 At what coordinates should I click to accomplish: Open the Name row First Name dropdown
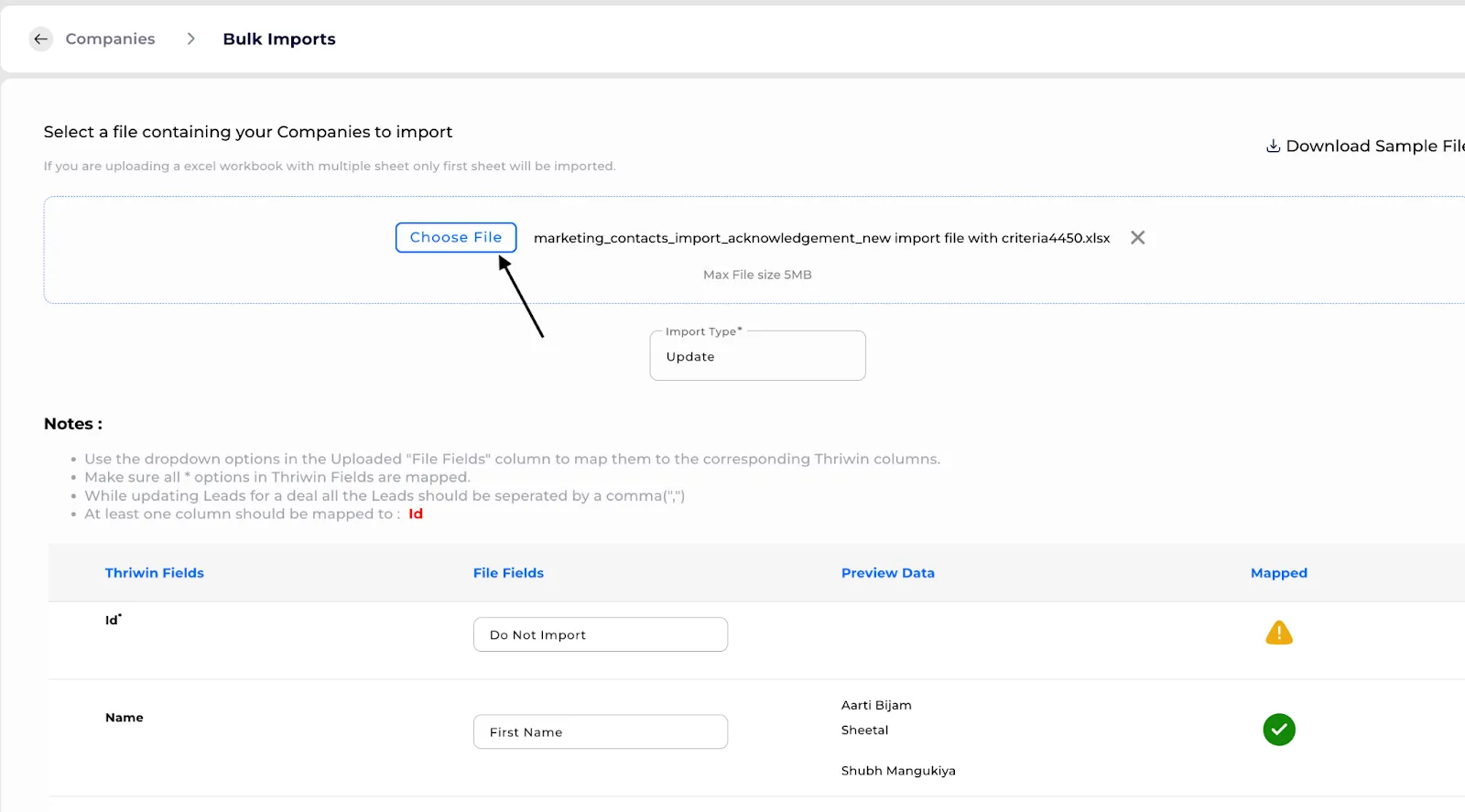[x=601, y=731]
